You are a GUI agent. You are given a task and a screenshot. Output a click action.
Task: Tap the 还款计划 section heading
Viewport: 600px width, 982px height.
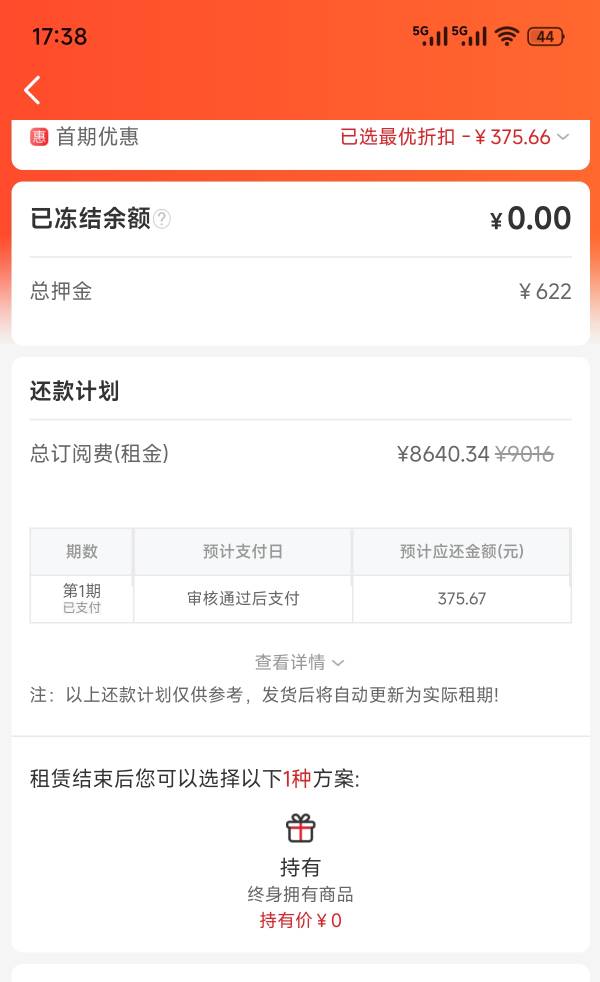75,391
